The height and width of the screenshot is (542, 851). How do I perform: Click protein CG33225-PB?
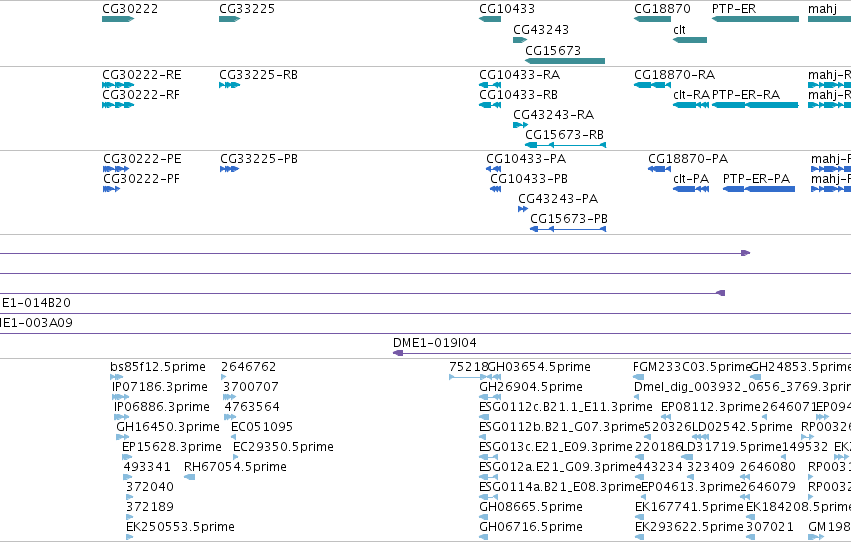230,169
